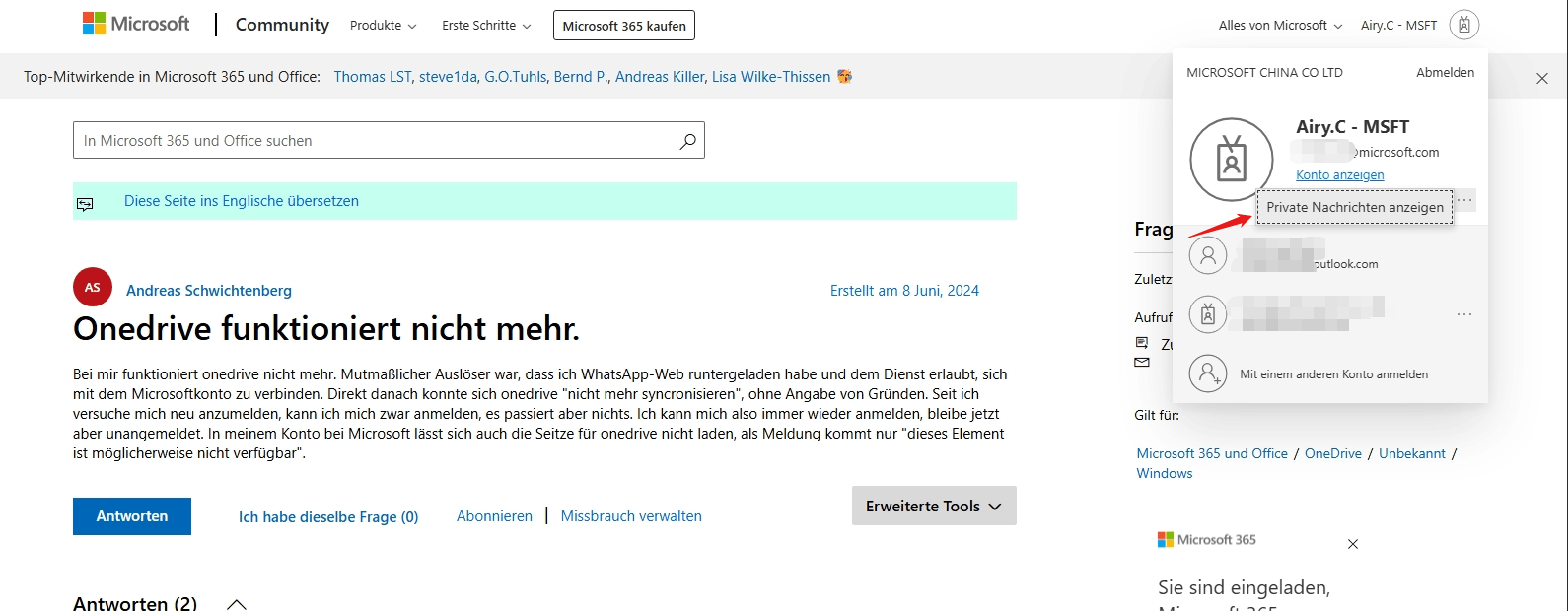Click the outlook.com account person icon
Screen dimensions: 1568x611
pyautogui.click(x=1208, y=255)
